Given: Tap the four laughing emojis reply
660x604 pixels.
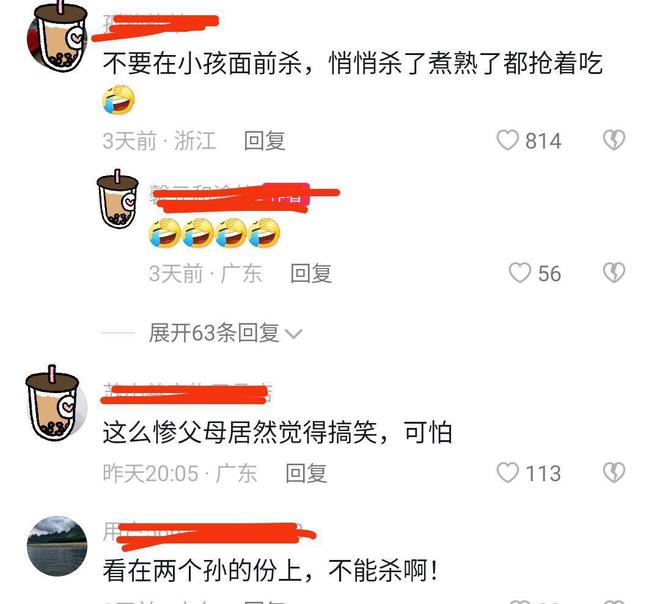Looking at the screenshot, I should (214, 232).
